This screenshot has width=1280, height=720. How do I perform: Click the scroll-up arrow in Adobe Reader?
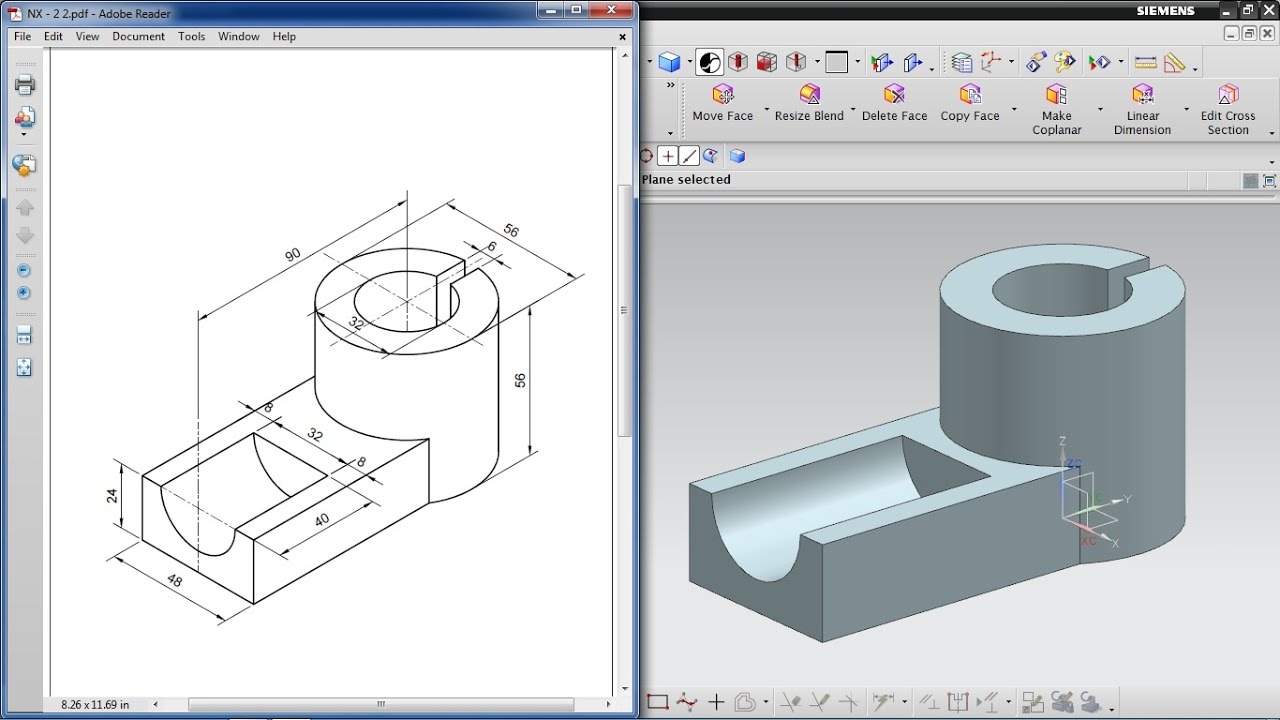point(625,56)
